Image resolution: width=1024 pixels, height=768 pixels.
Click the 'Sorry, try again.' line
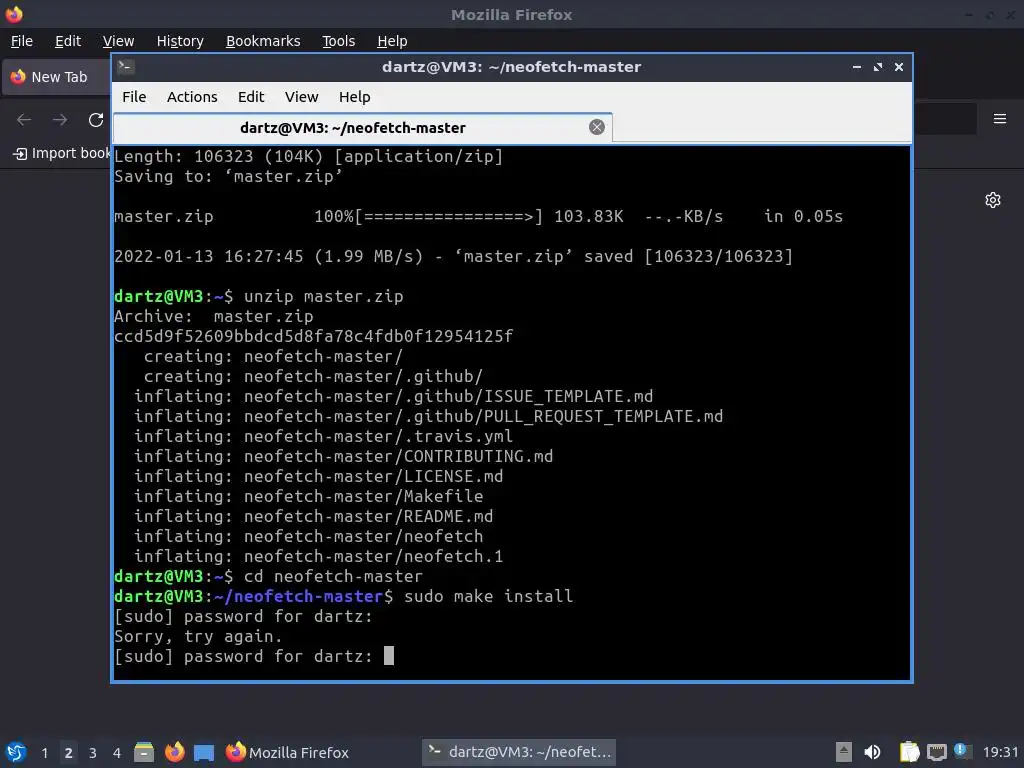pyautogui.click(x=198, y=637)
